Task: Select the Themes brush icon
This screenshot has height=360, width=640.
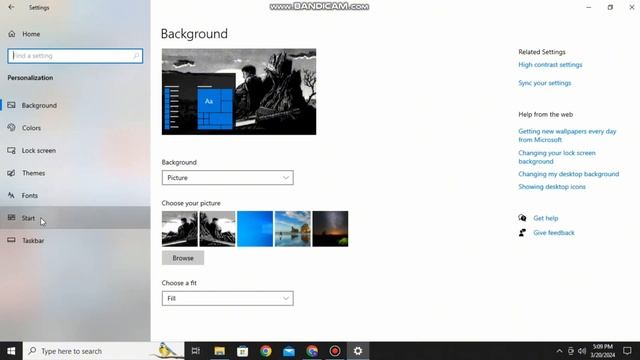Action: tap(11, 173)
